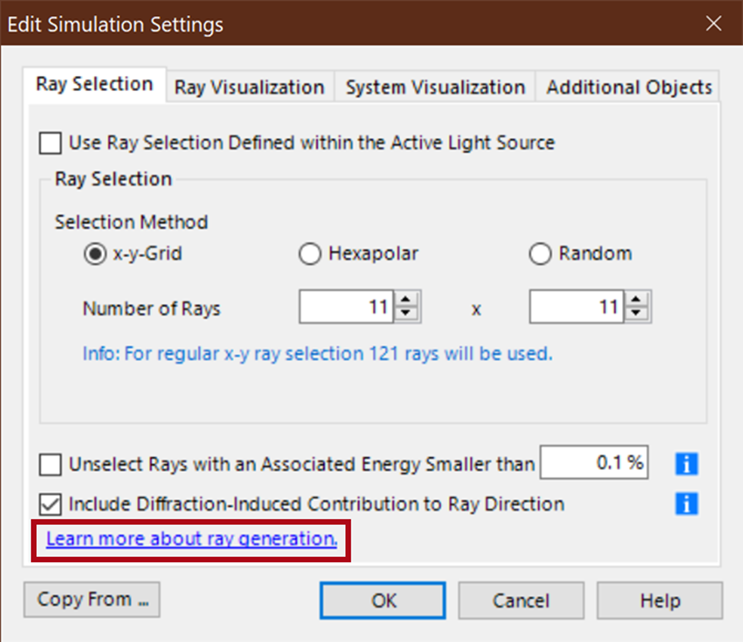
Task: Switch to the Ray Visualization tab
Action: click(250, 87)
